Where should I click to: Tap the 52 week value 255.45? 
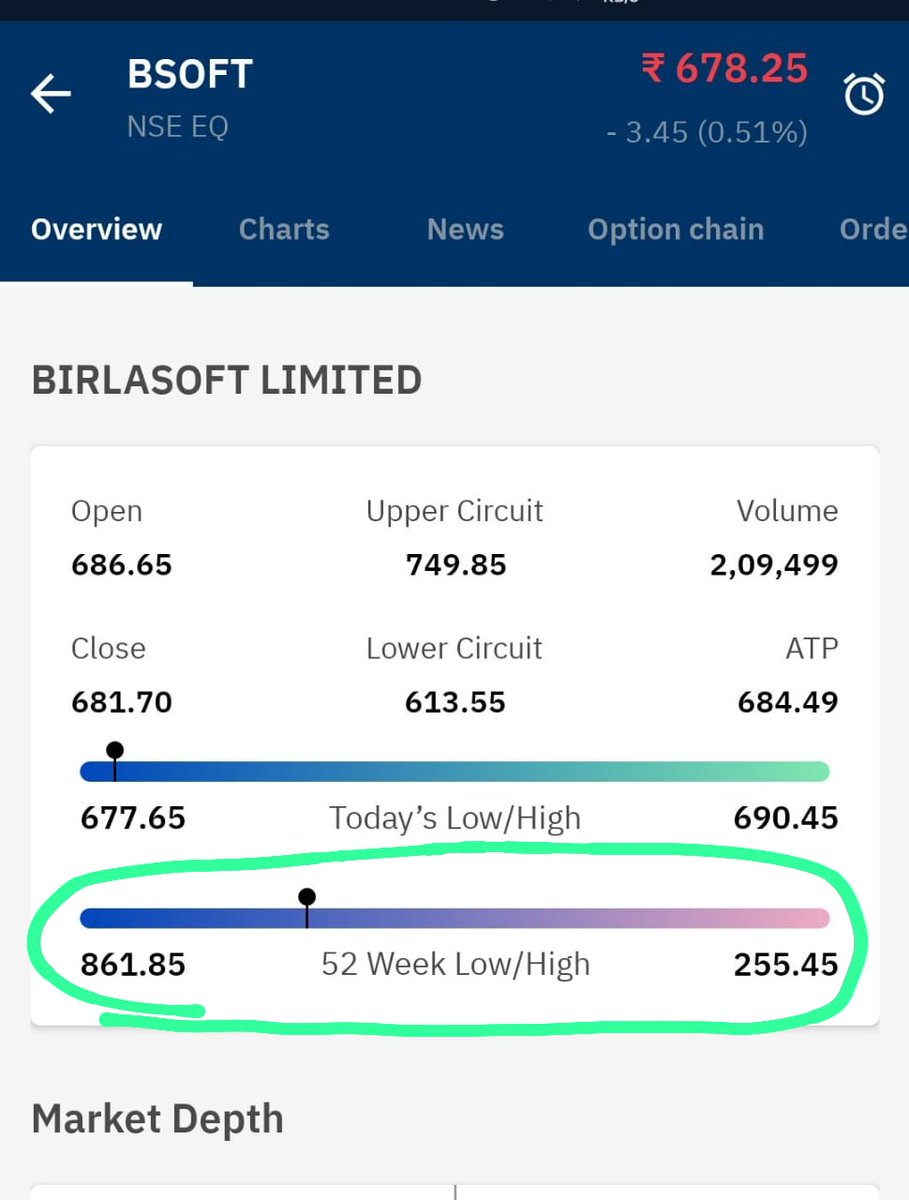786,965
